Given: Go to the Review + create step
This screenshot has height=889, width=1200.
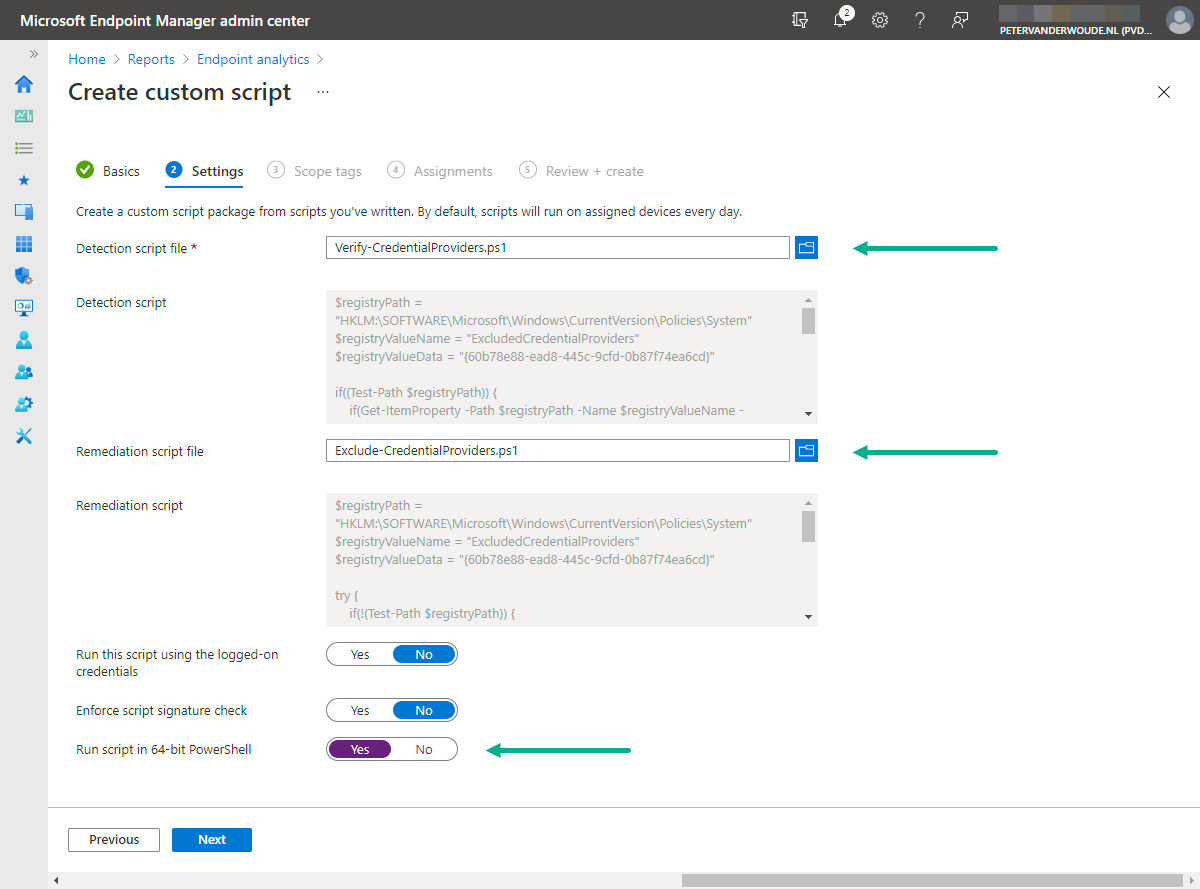Looking at the screenshot, I should [594, 171].
